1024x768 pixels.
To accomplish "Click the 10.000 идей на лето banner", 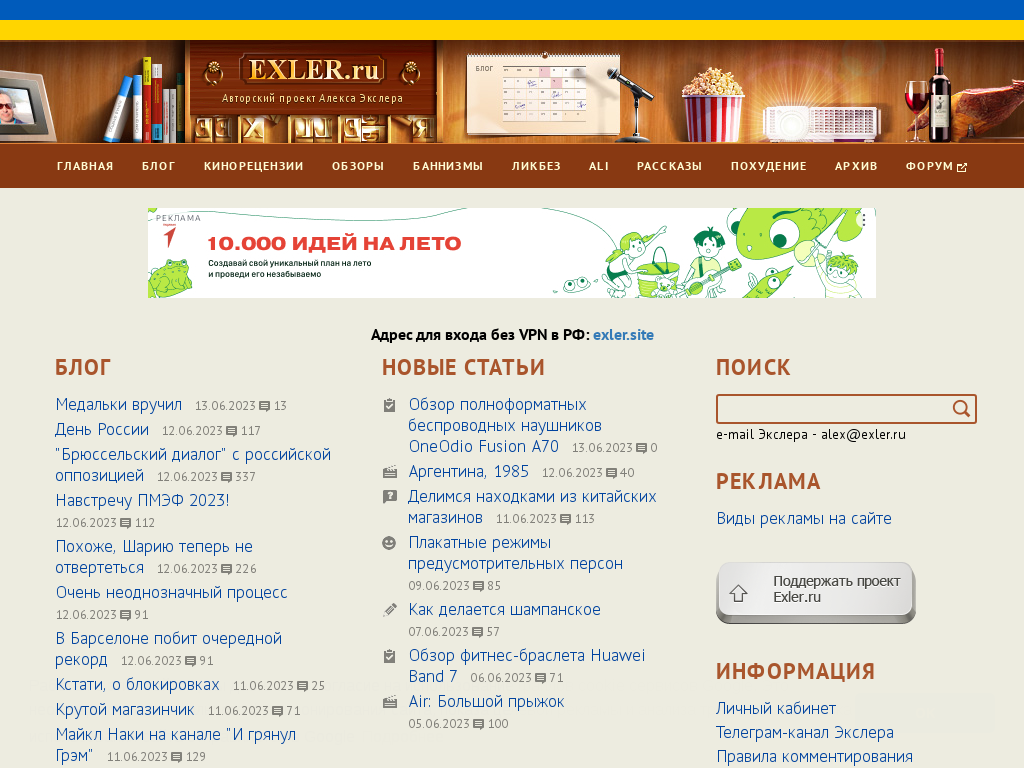I will pos(512,253).
